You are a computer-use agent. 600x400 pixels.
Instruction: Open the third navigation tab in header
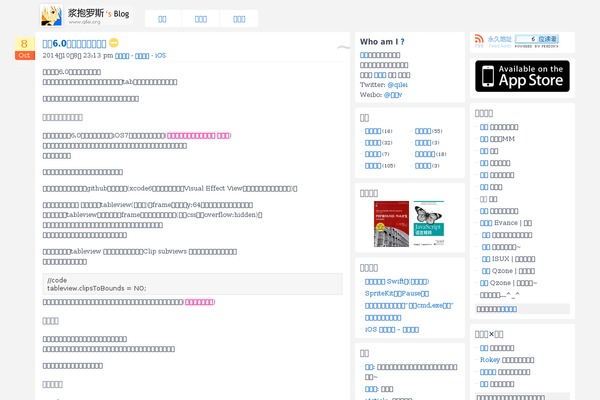[x=238, y=18]
